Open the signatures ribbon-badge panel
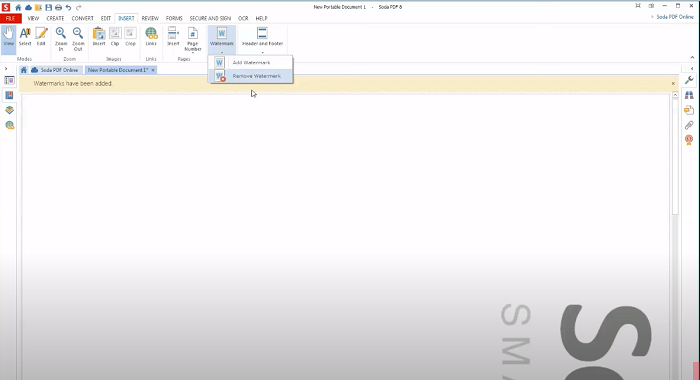 [x=689, y=140]
